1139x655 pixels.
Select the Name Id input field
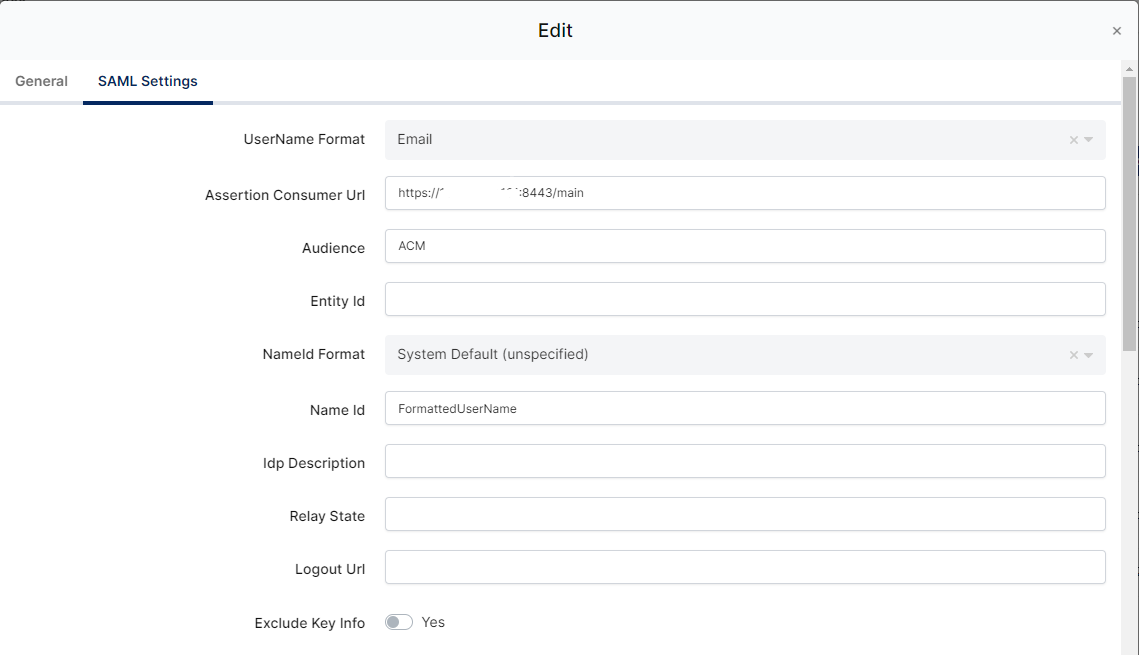coord(744,408)
